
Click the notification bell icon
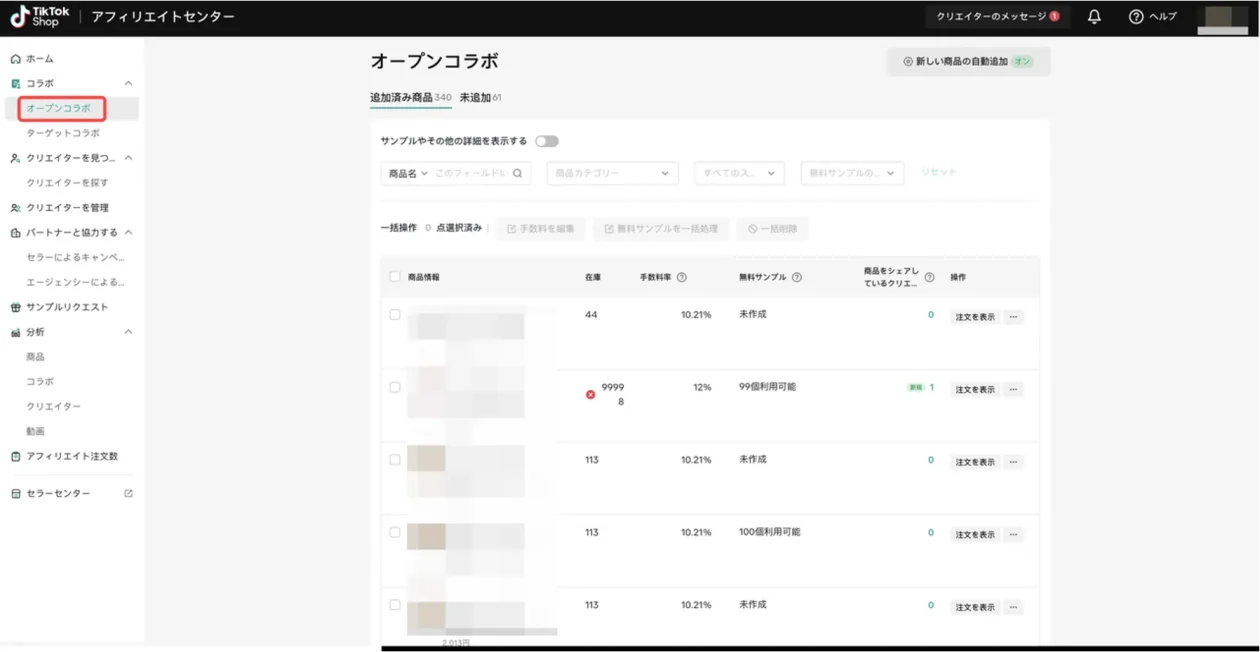[1094, 17]
